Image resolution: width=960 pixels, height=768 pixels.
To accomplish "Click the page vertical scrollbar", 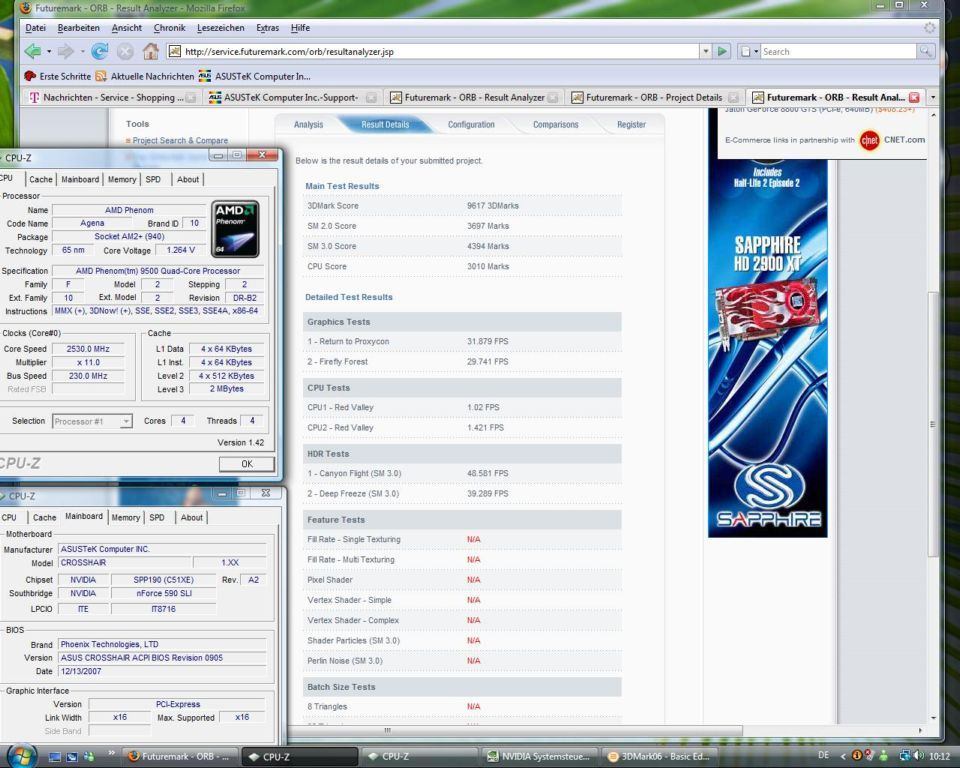I will (933, 424).
